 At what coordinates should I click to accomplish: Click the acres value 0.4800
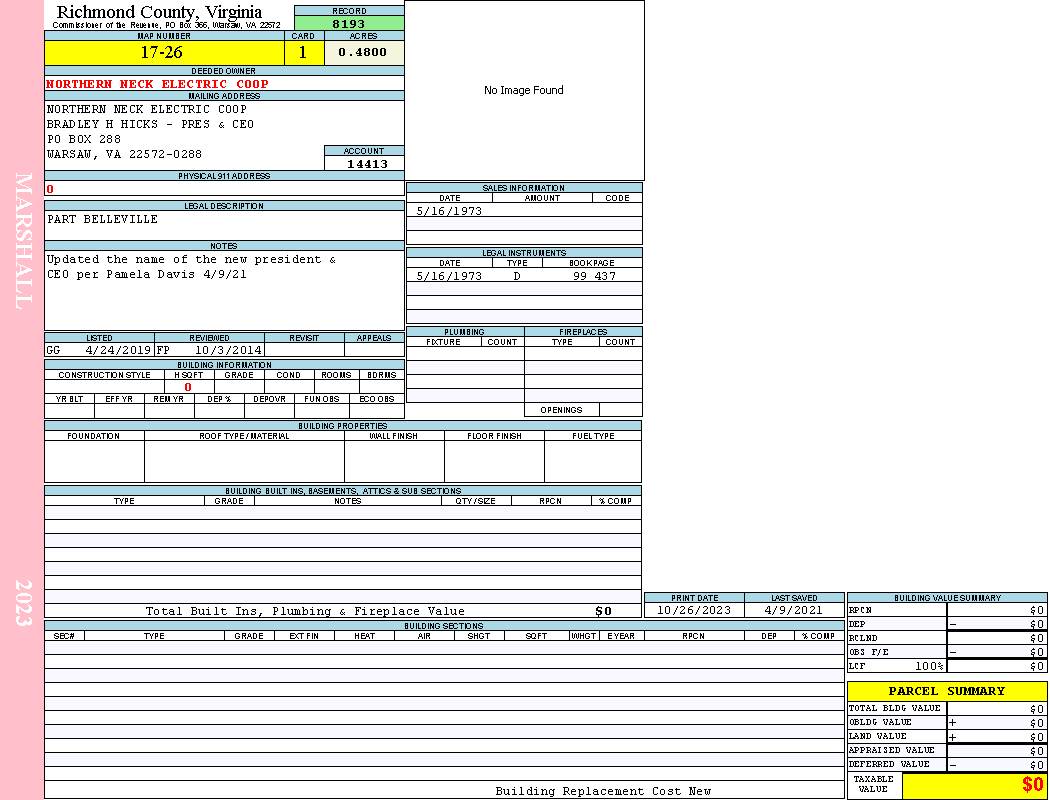coord(363,53)
